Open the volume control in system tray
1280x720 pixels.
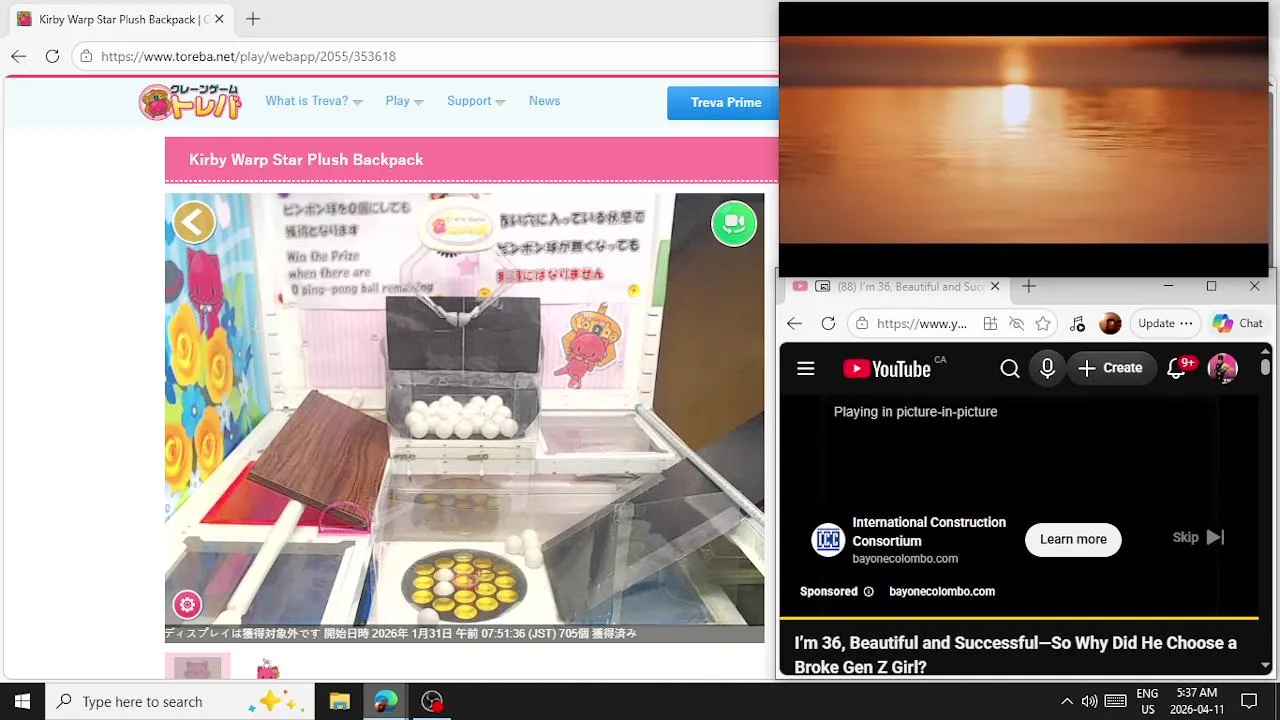pos(1090,701)
